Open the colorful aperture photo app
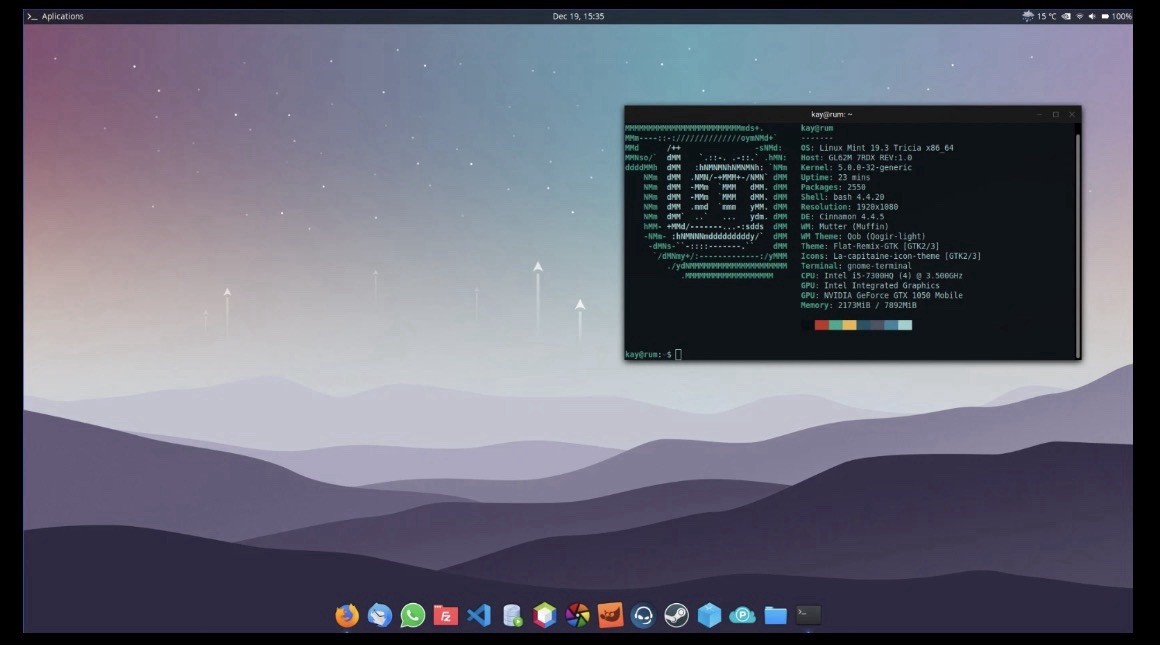The height and width of the screenshot is (645, 1160). [x=578, y=615]
